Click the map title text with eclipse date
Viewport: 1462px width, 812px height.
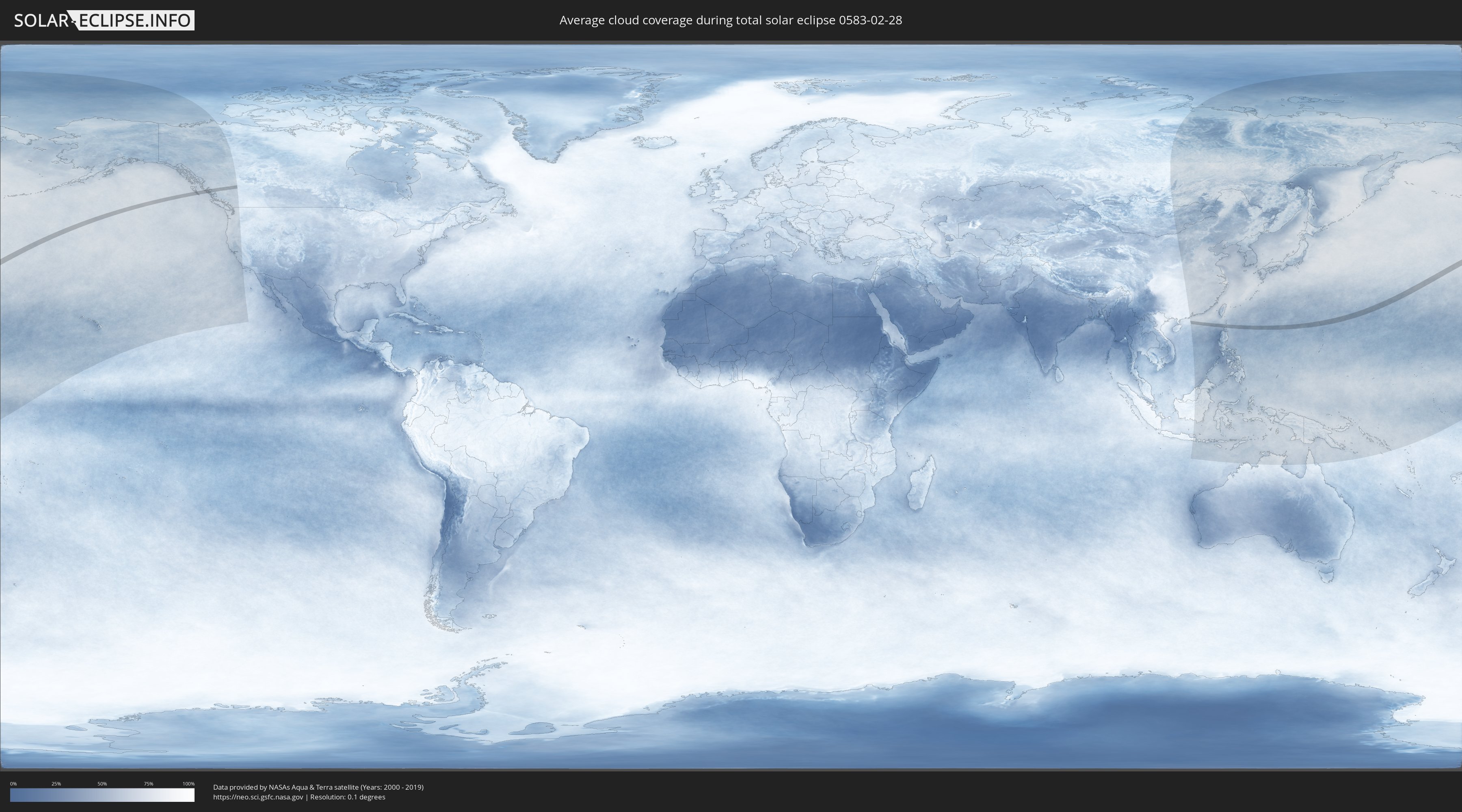(x=731, y=20)
